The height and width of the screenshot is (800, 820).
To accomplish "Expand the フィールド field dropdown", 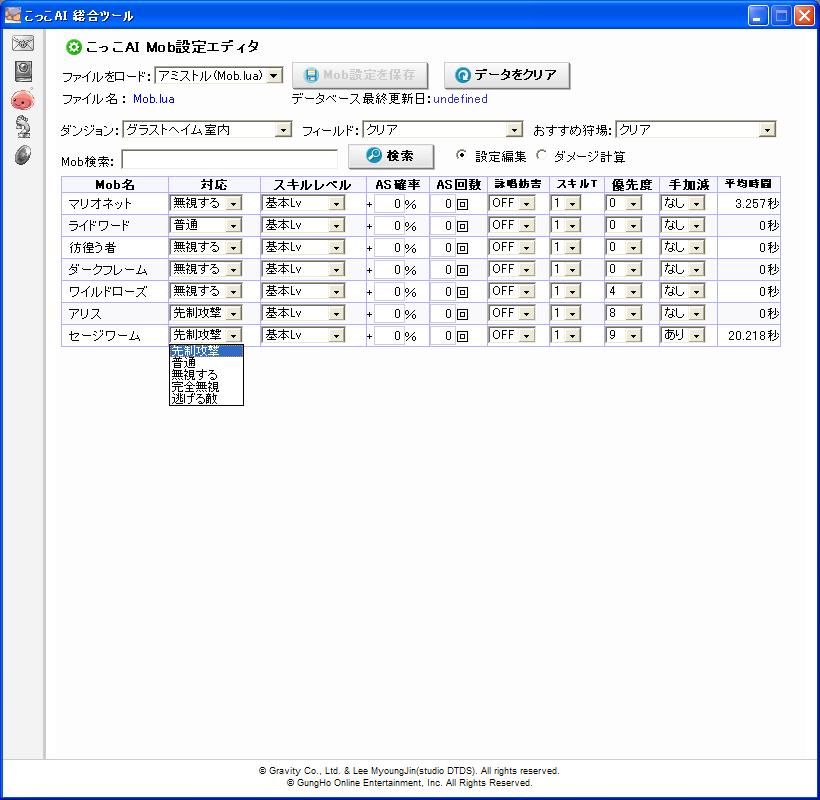I will [441, 130].
